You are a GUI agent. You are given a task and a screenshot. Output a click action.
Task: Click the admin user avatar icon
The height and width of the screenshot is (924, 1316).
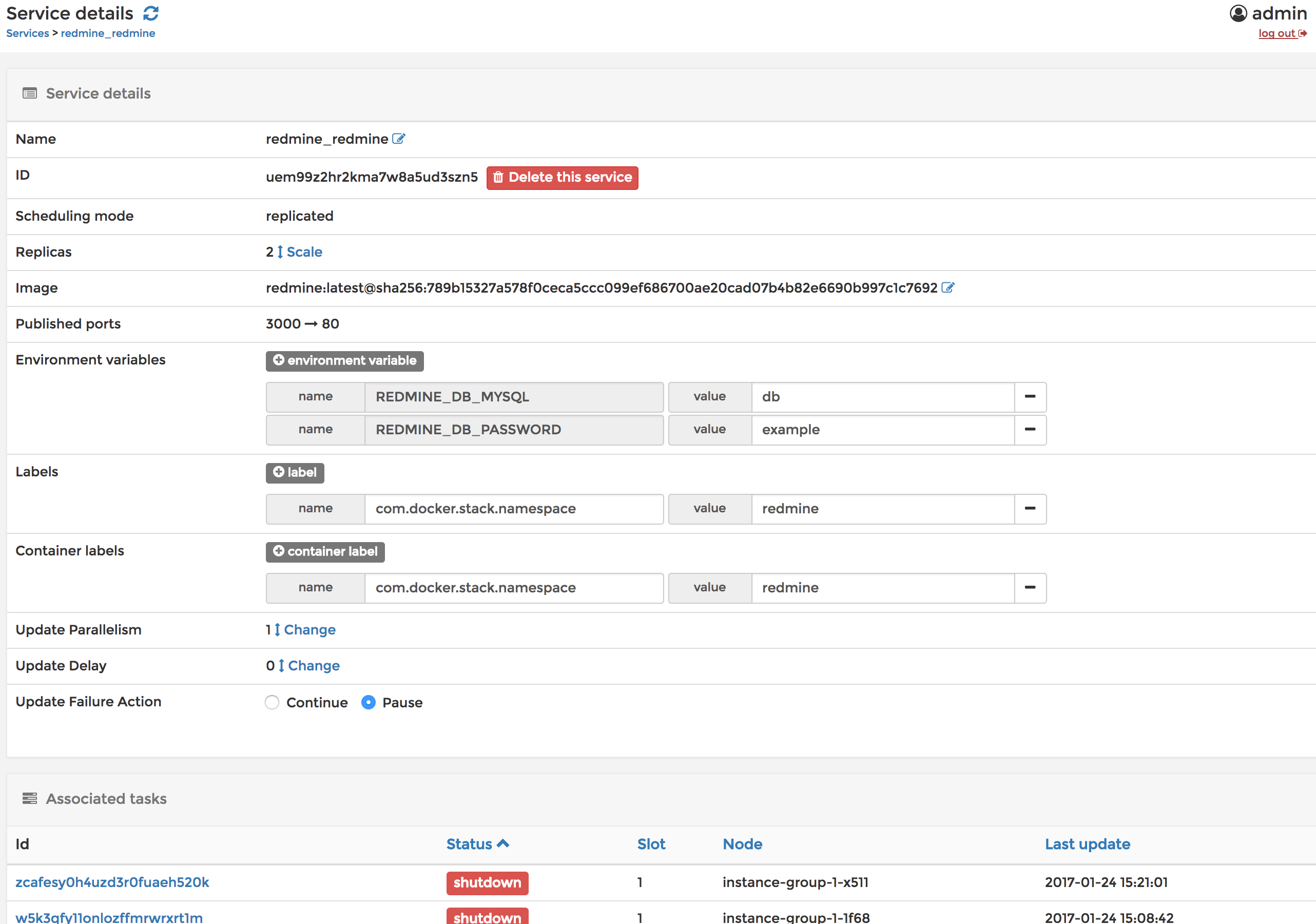tap(1238, 13)
